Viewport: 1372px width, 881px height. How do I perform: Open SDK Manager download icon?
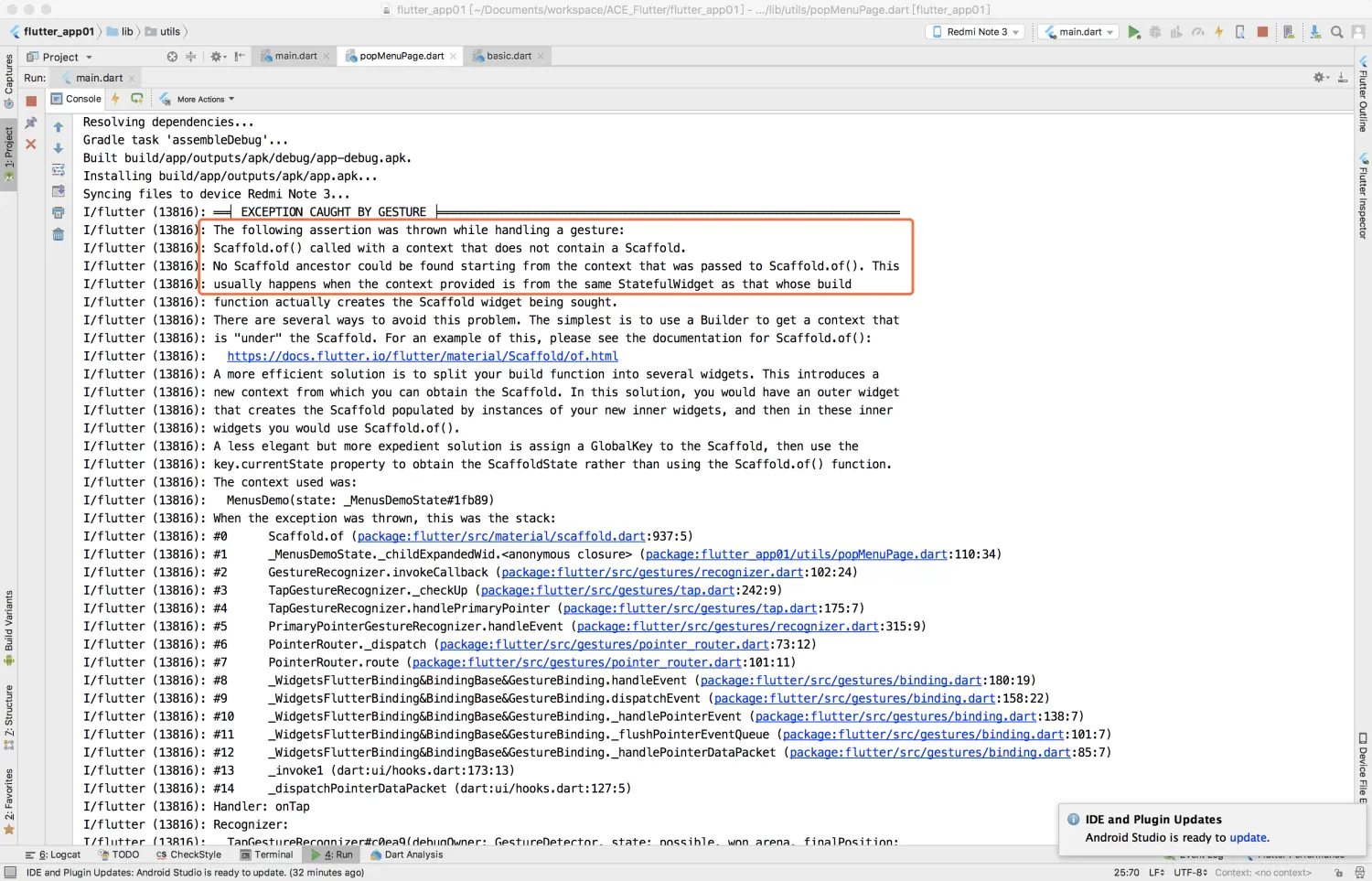tap(1314, 32)
